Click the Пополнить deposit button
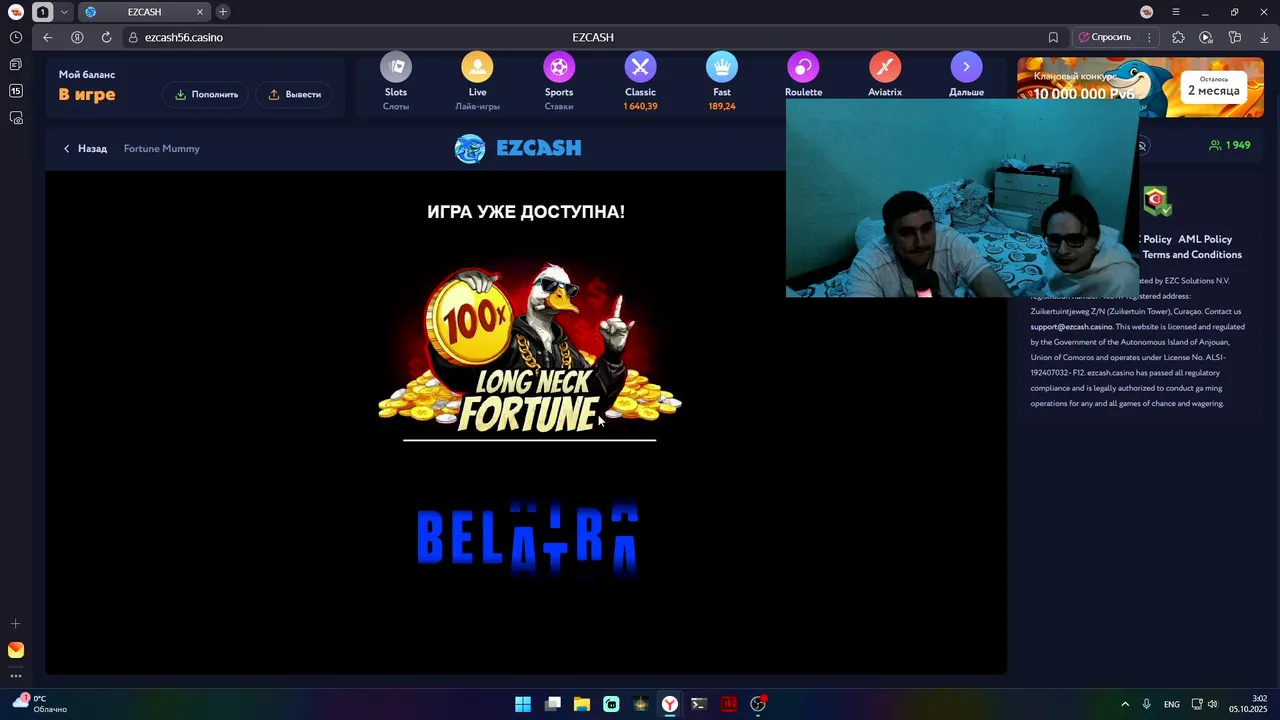 coord(206,94)
